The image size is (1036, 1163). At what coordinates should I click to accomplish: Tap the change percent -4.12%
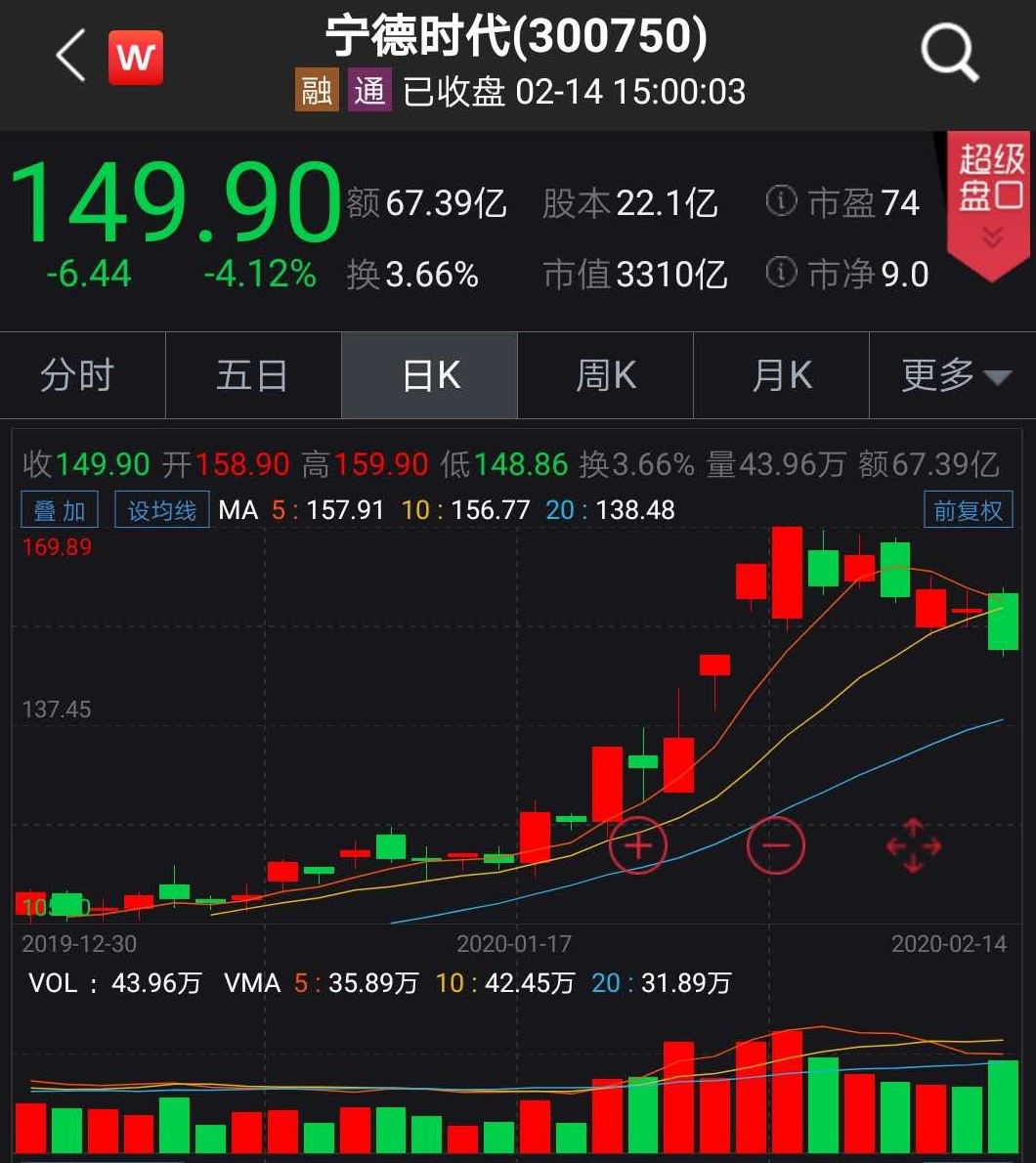(x=260, y=274)
